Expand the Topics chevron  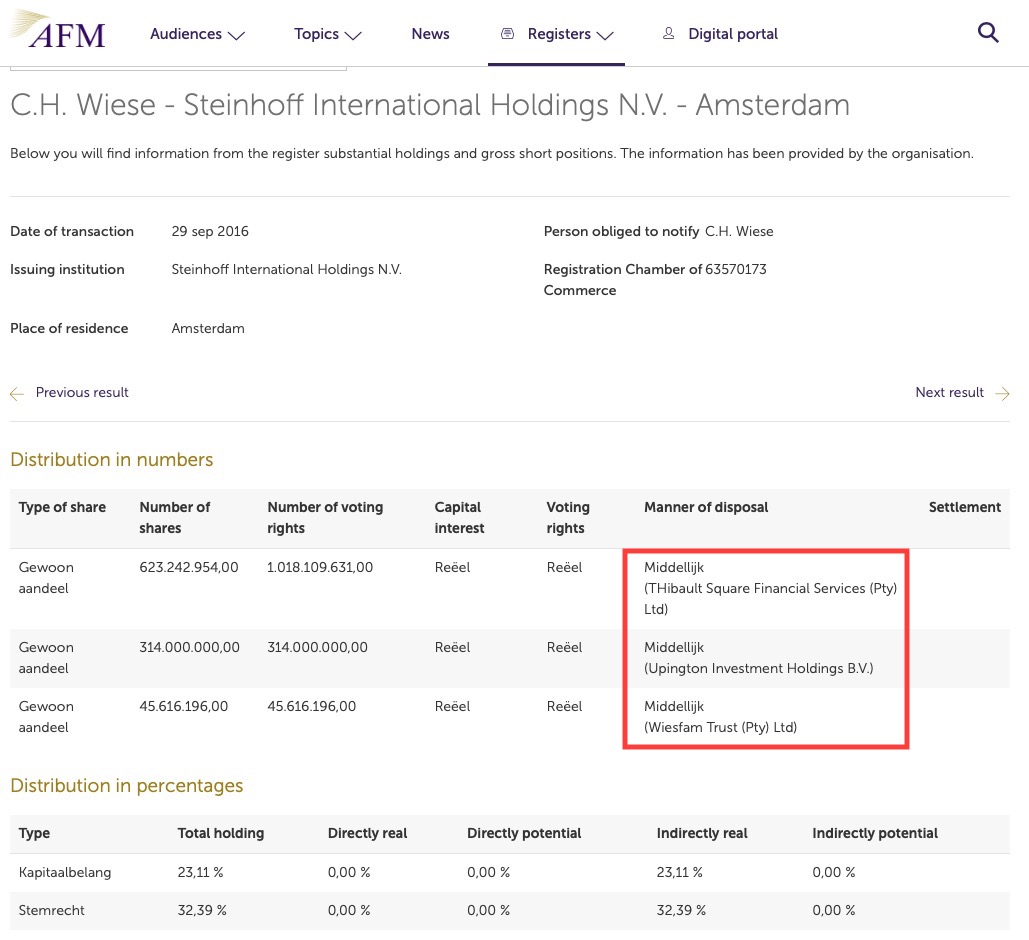coord(353,35)
